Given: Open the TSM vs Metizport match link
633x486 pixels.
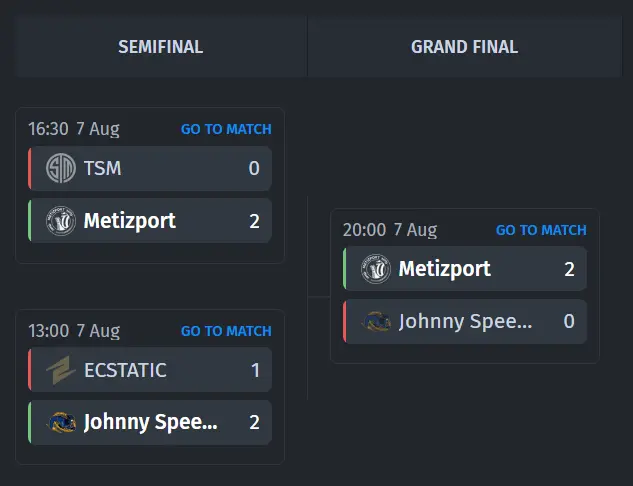Looking at the screenshot, I should pyautogui.click(x=226, y=129).
